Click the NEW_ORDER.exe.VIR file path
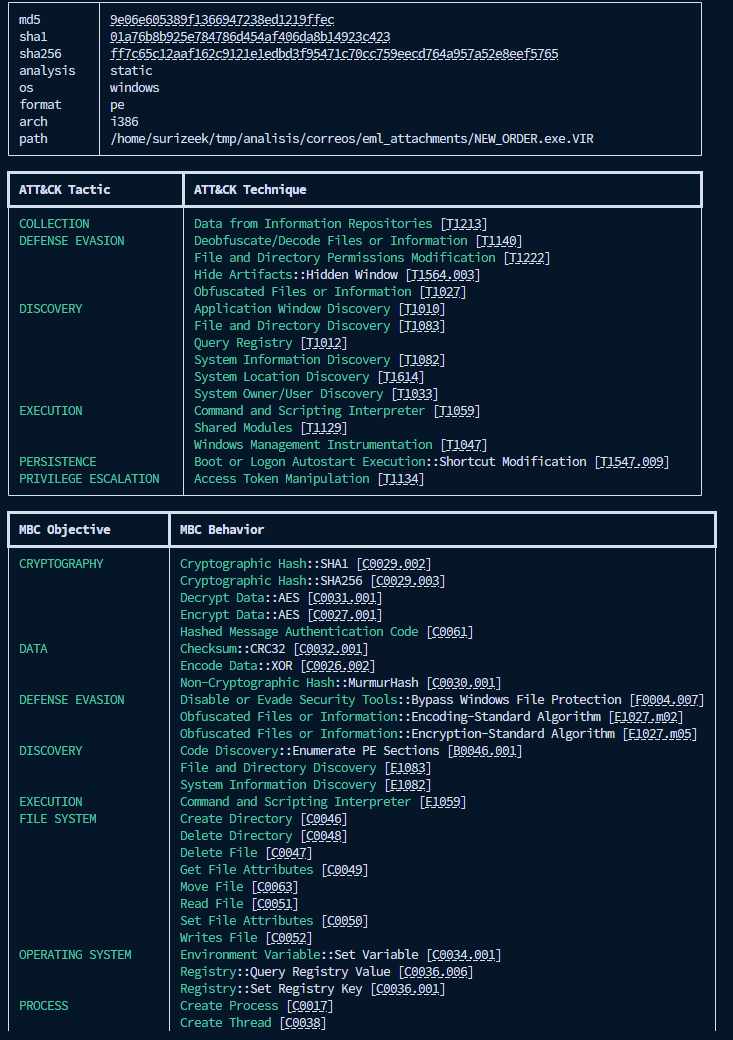733x1040 pixels. point(352,139)
